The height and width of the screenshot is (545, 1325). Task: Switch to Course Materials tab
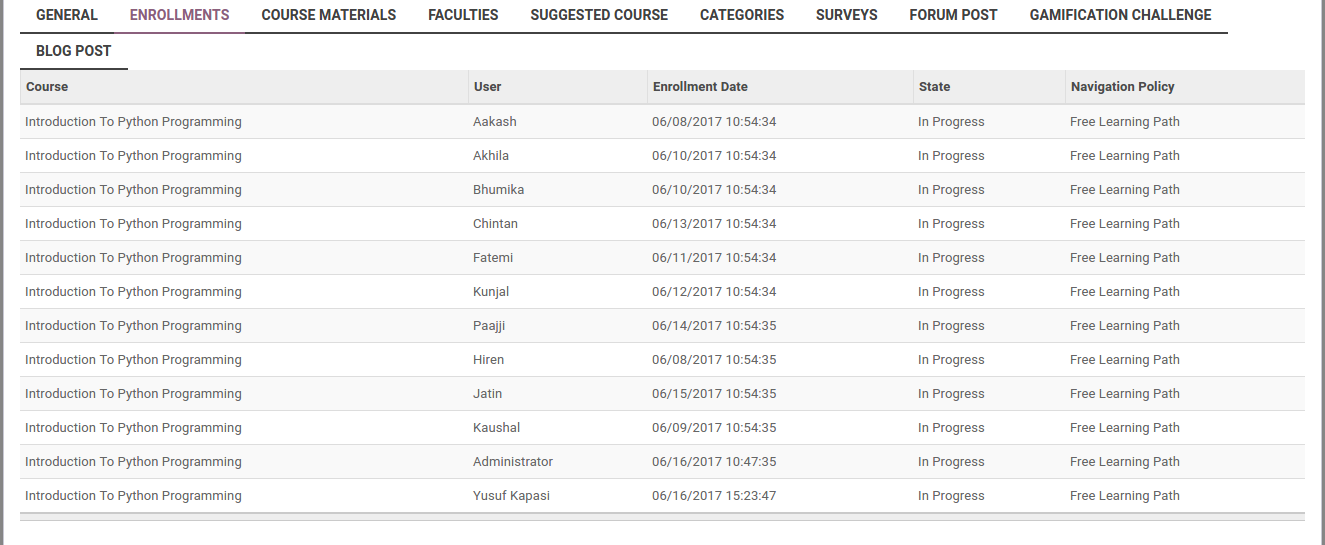pos(329,15)
